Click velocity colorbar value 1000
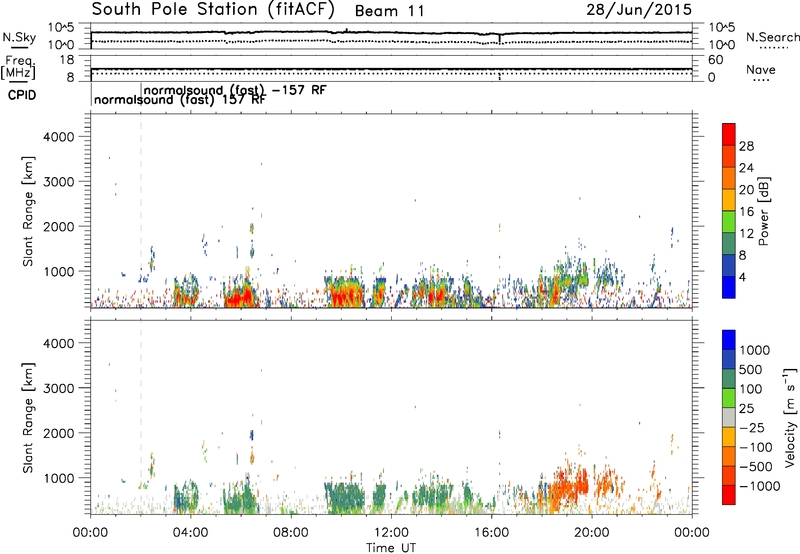Image resolution: width=800 pixels, height=554 pixels. (755, 350)
